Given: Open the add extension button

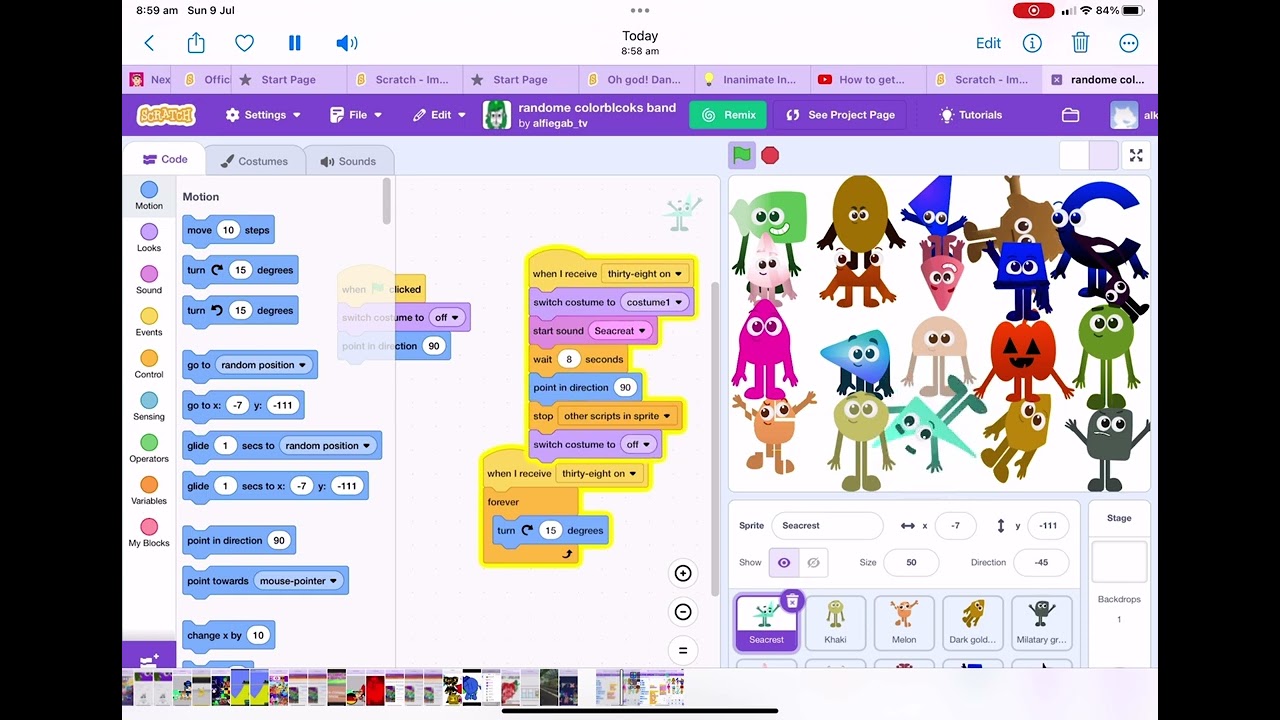Looking at the screenshot, I should (x=149, y=658).
